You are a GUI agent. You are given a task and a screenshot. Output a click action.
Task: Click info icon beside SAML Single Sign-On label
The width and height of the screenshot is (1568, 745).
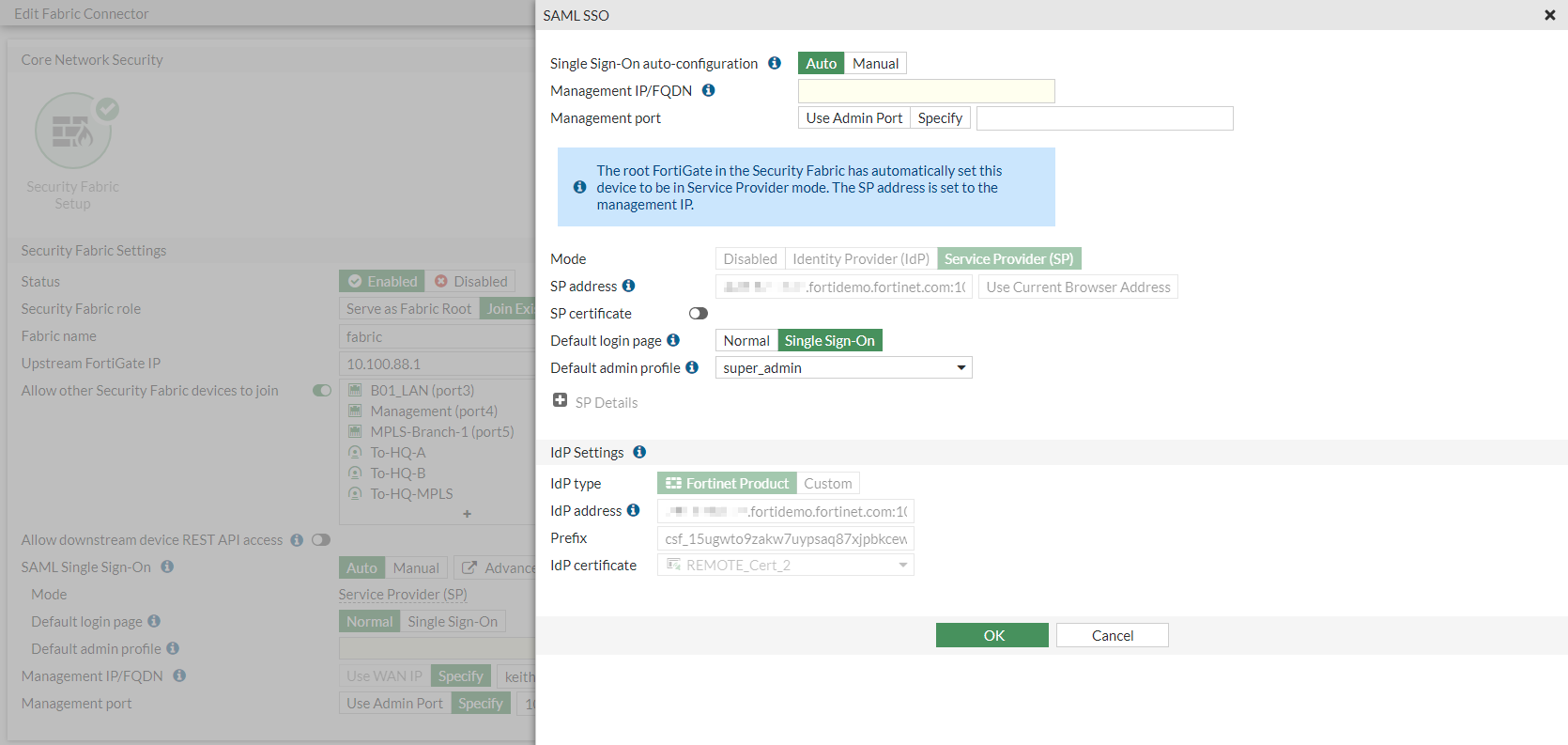(167, 567)
